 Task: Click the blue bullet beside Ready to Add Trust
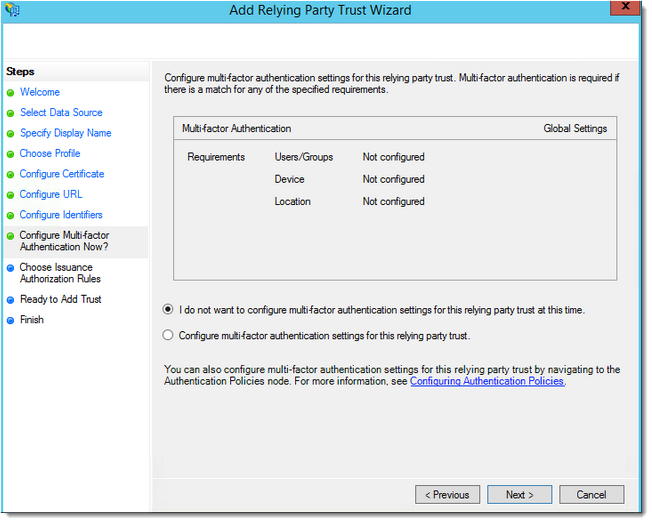pos(10,300)
